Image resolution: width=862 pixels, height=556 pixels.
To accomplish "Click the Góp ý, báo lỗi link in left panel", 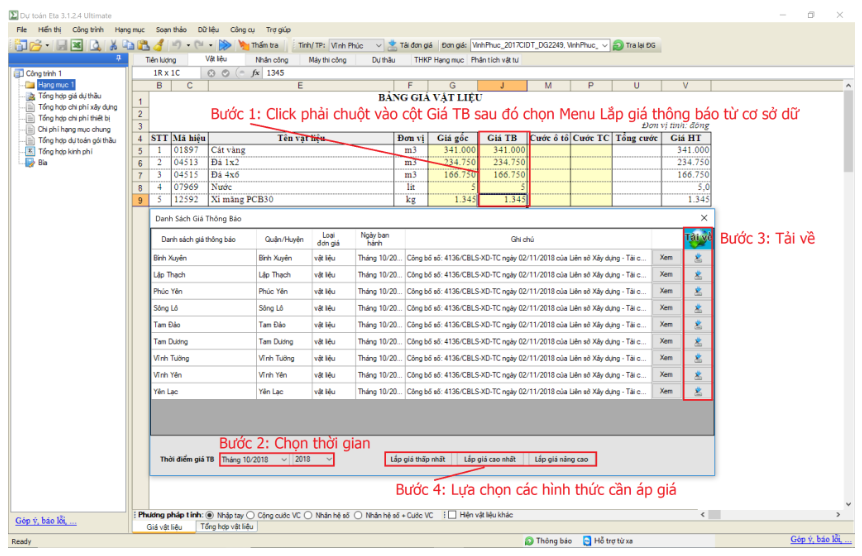I will click(x=46, y=521).
